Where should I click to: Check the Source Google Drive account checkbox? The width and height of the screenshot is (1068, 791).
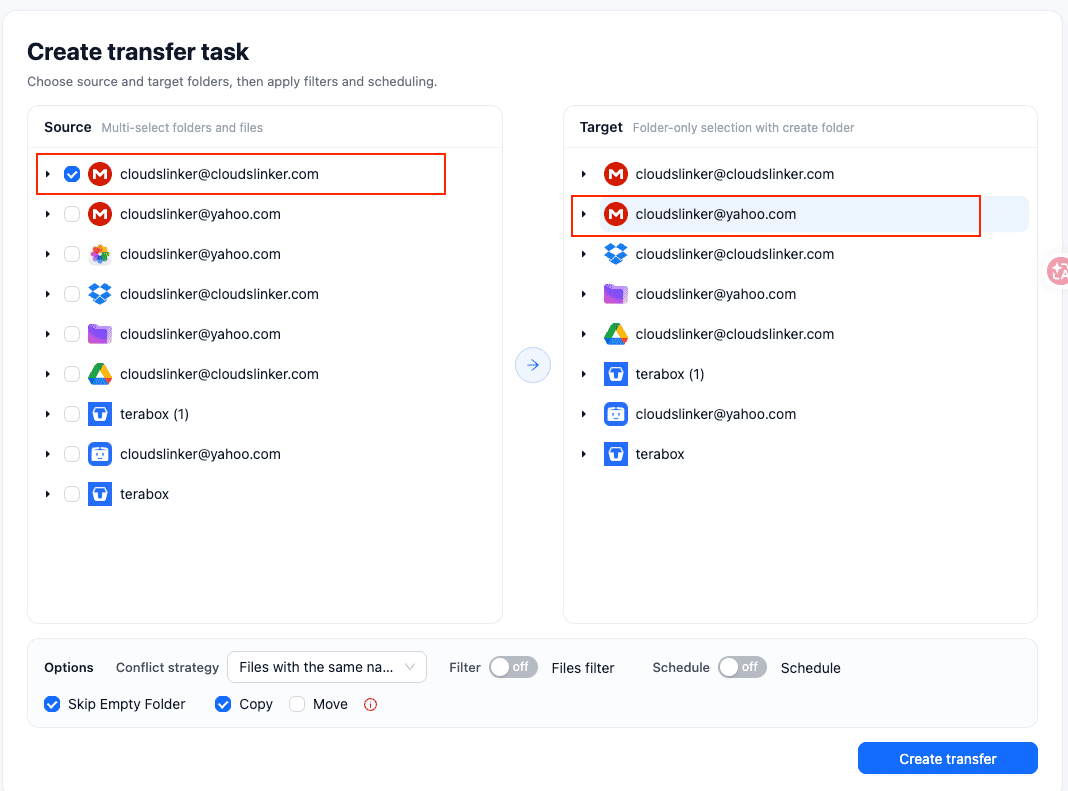[72, 374]
